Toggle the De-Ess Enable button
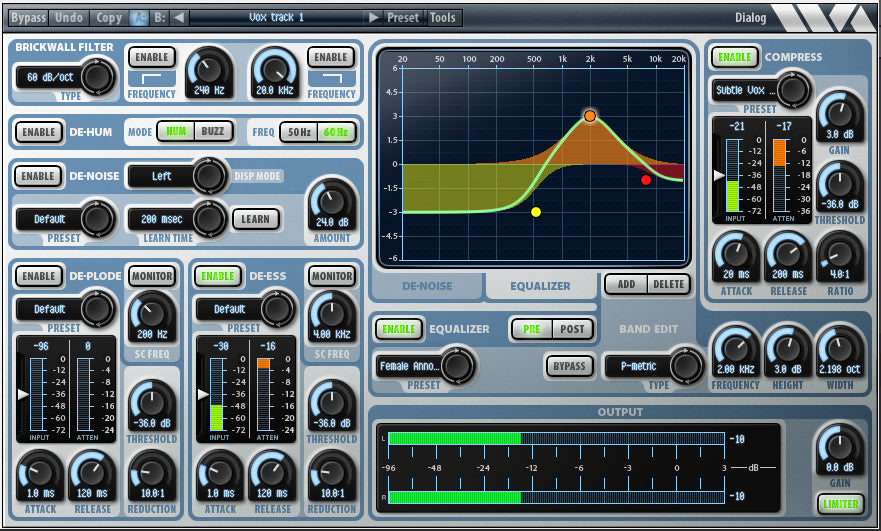The image size is (881, 531). tap(218, 276)
